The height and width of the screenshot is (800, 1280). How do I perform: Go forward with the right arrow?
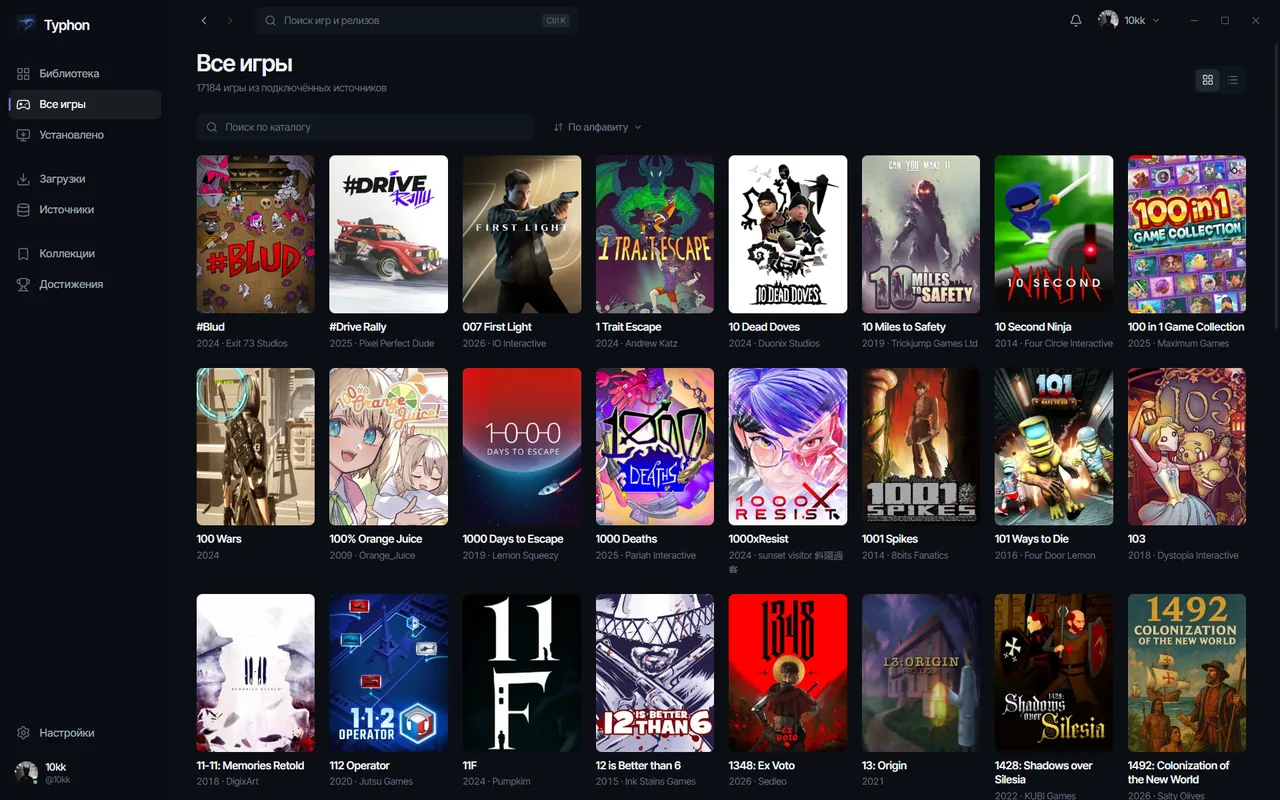pyautogui.click(x=230, y=20)
